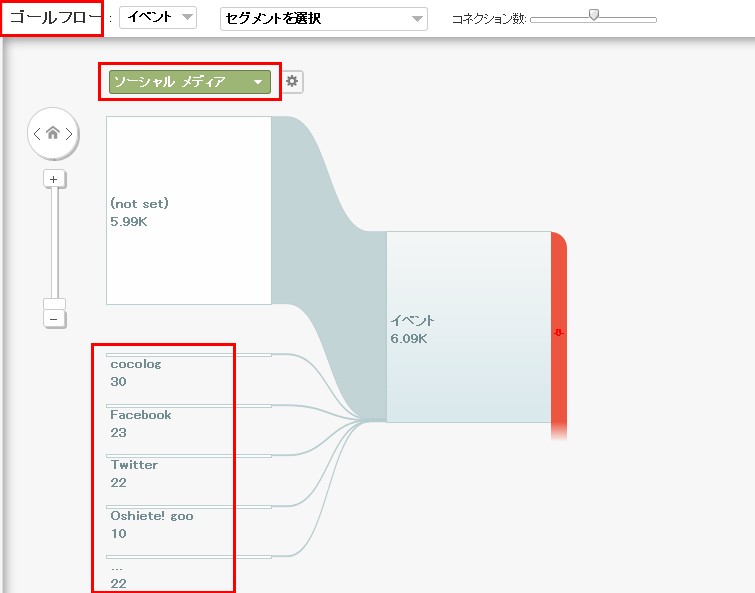Image resolution: width=755 pixels, height=593 pixels.
Task: Click the home icon in navigation control
Action: click(53, 134)
